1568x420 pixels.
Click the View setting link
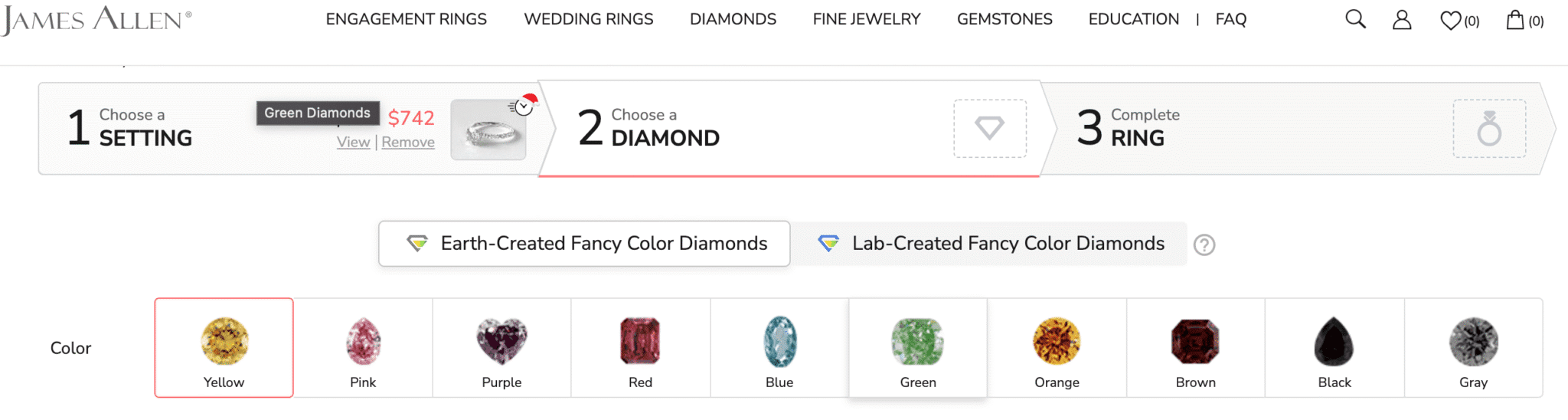tap(353, 143)
